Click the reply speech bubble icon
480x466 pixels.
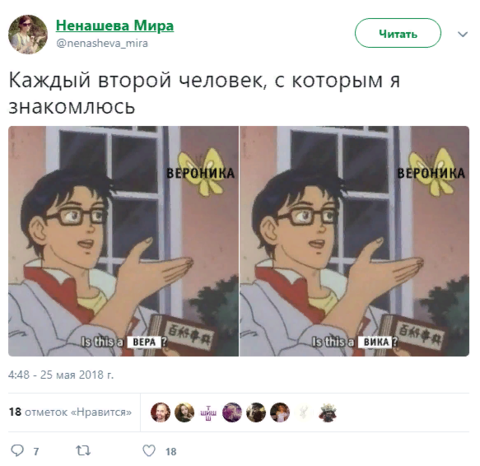coord(17,450)
